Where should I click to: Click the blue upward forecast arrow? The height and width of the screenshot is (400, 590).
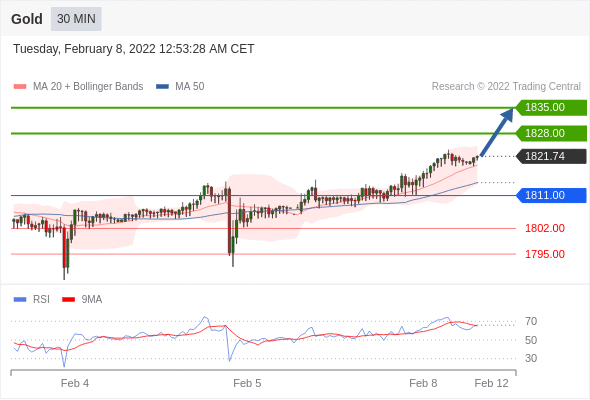click(497, 132)
